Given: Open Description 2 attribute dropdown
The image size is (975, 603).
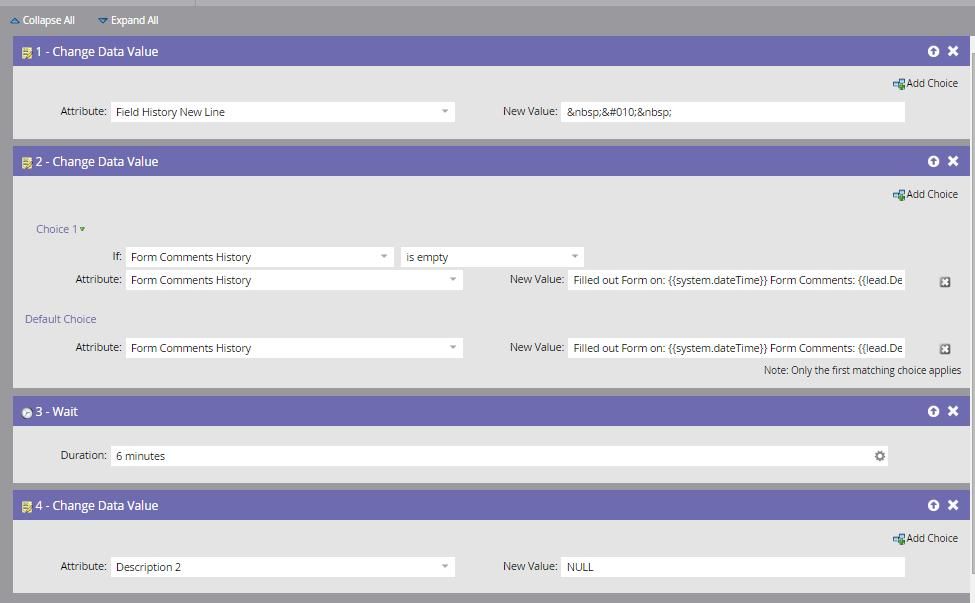Looking at the screenshot, I should click(445, 567).
